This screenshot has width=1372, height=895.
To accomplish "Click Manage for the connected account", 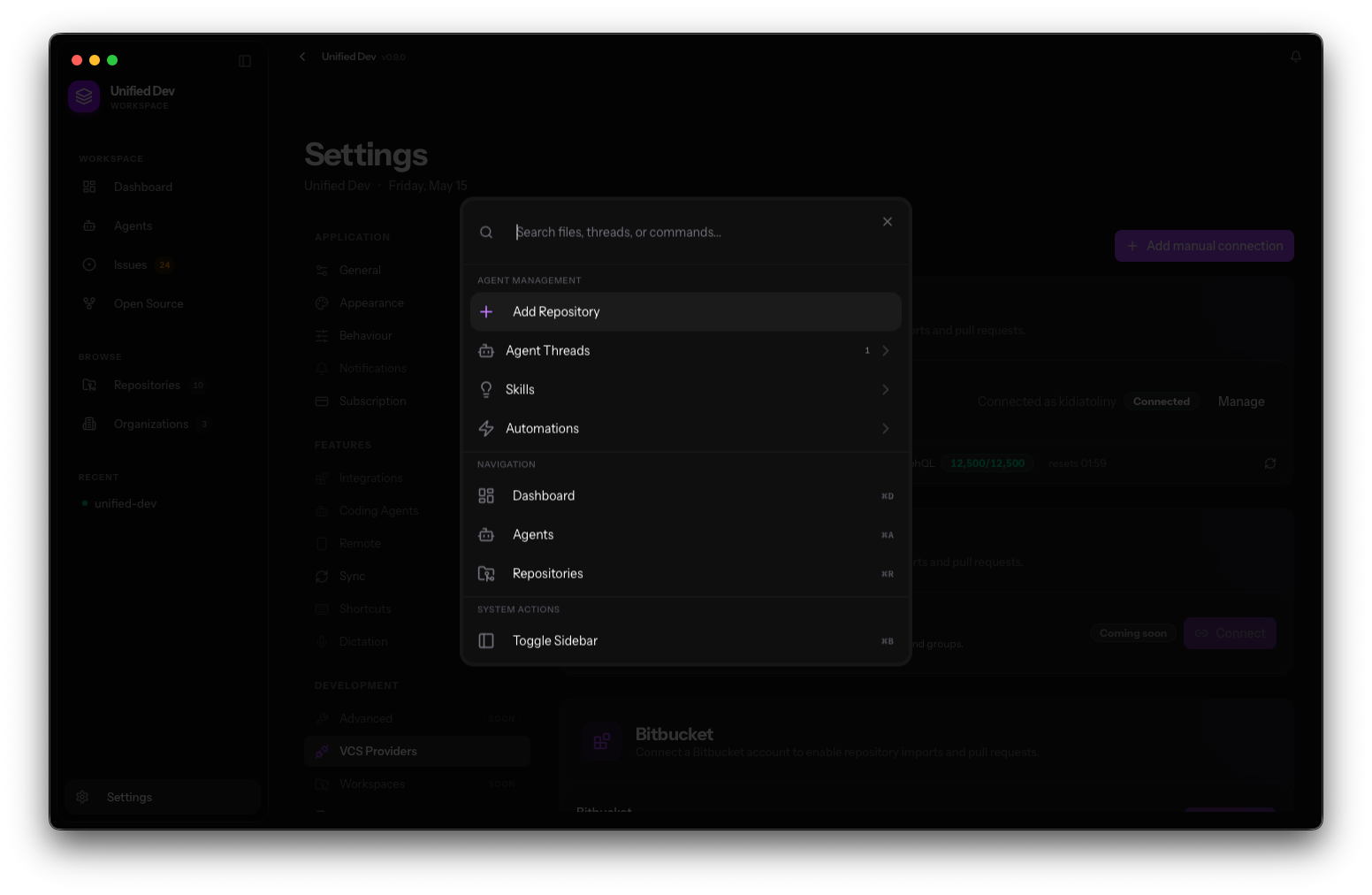I will coord(1241,402).
